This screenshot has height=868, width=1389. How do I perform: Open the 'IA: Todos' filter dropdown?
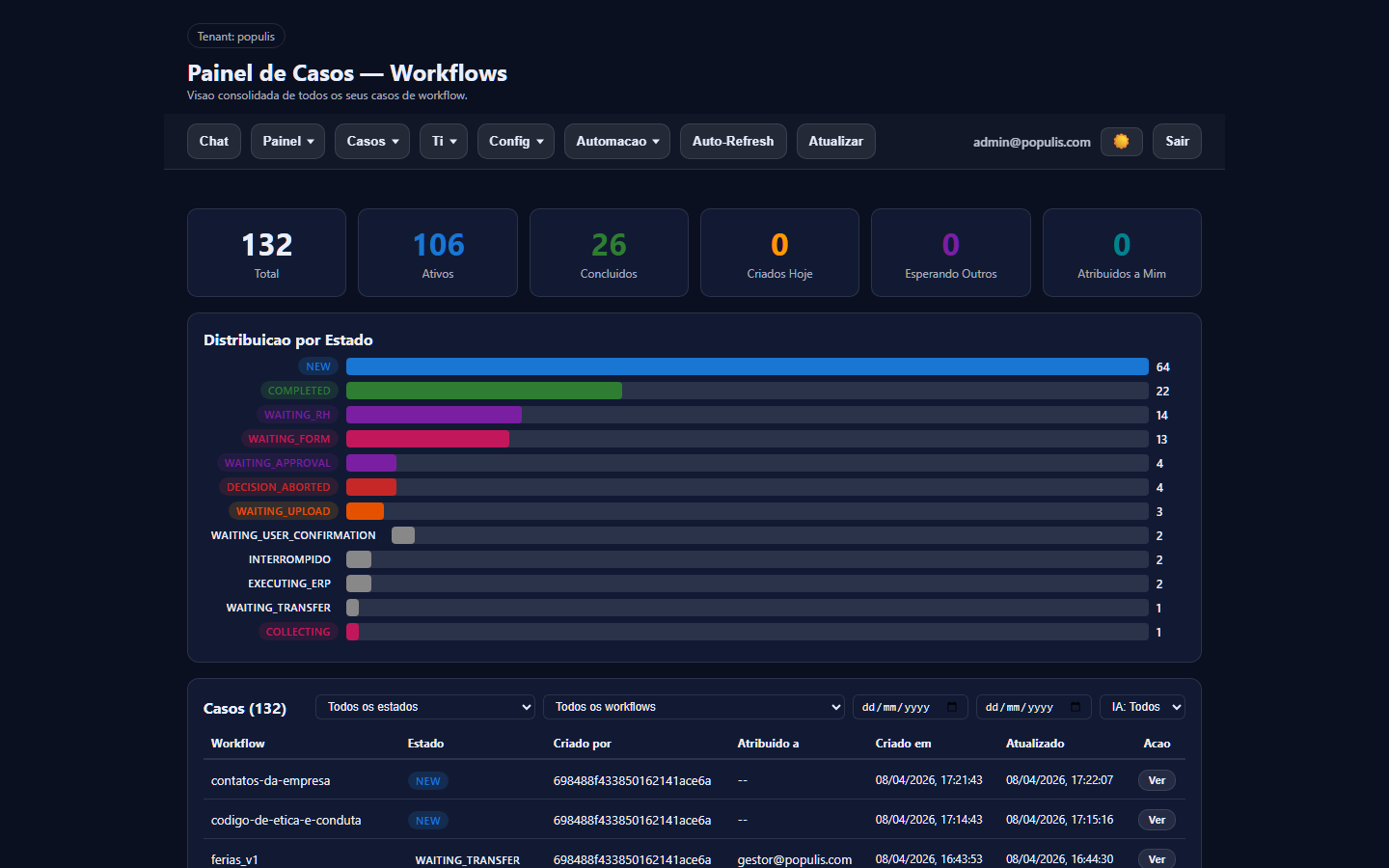pyautogui.click(x=1142, y=707)
